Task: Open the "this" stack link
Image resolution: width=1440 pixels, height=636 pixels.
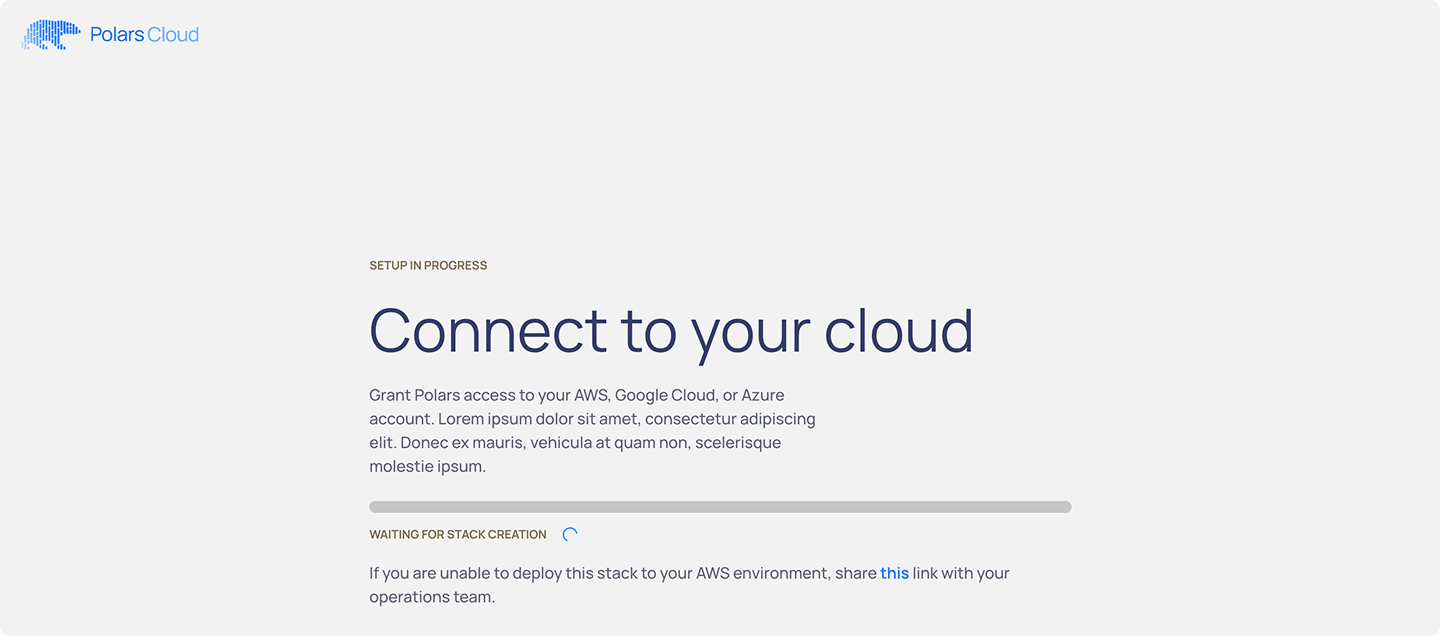Action: 894,573
